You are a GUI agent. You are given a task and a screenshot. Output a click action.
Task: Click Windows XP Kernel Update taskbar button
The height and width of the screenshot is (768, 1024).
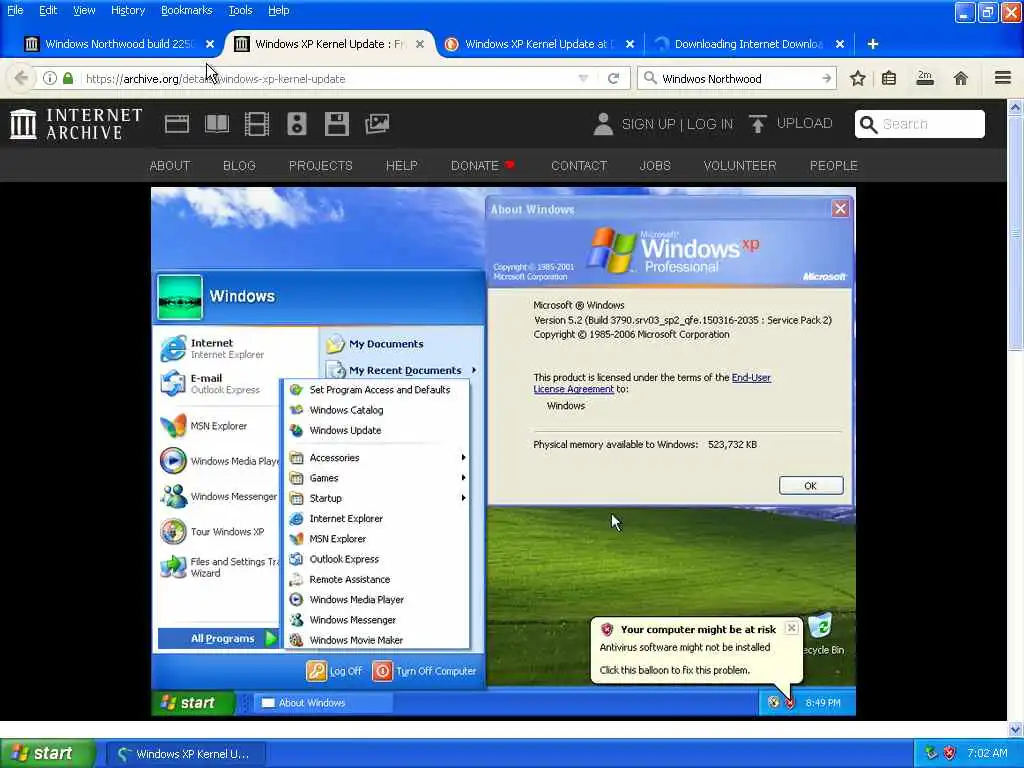[x=185, y=754]
